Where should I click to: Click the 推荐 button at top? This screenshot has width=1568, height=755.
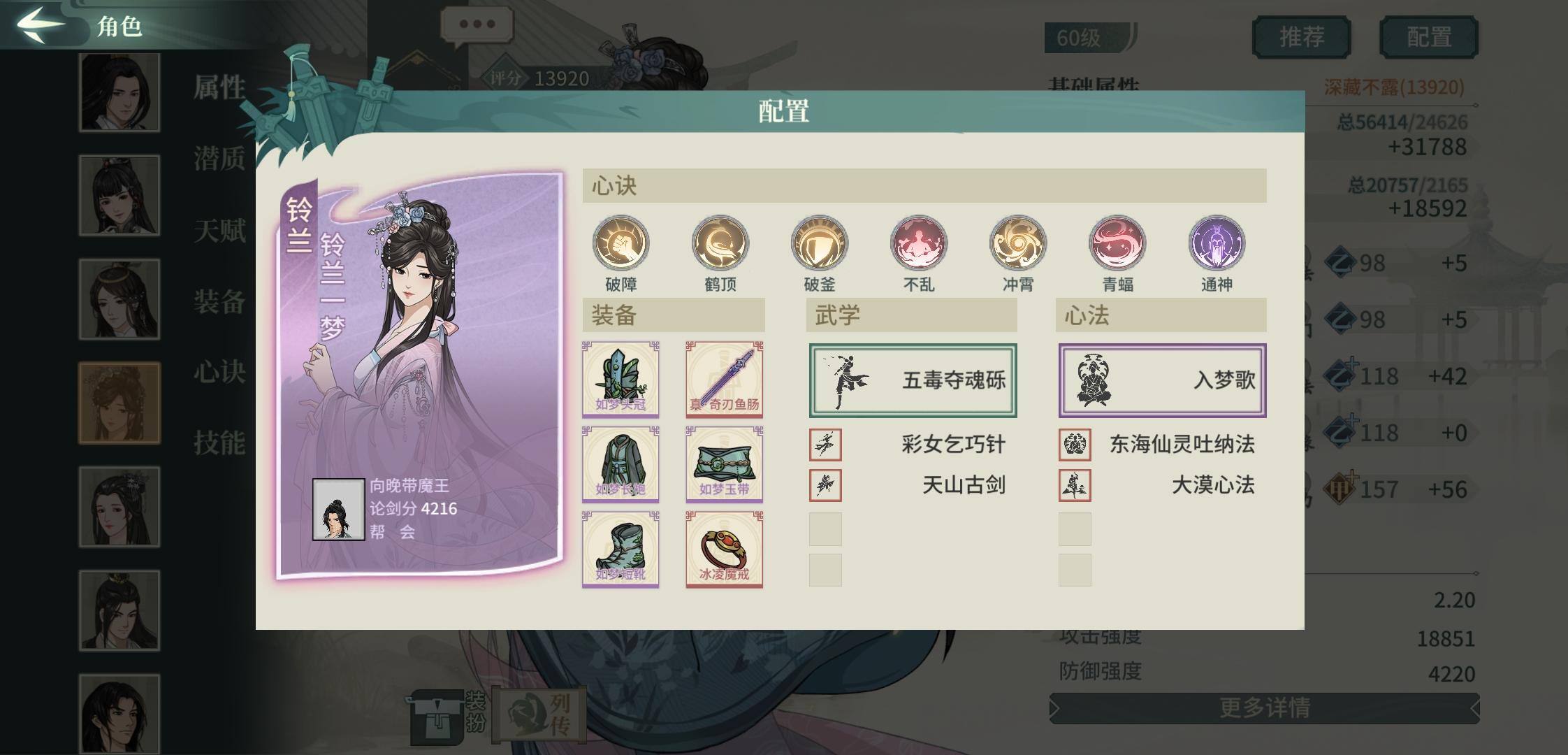(1301, 37)
